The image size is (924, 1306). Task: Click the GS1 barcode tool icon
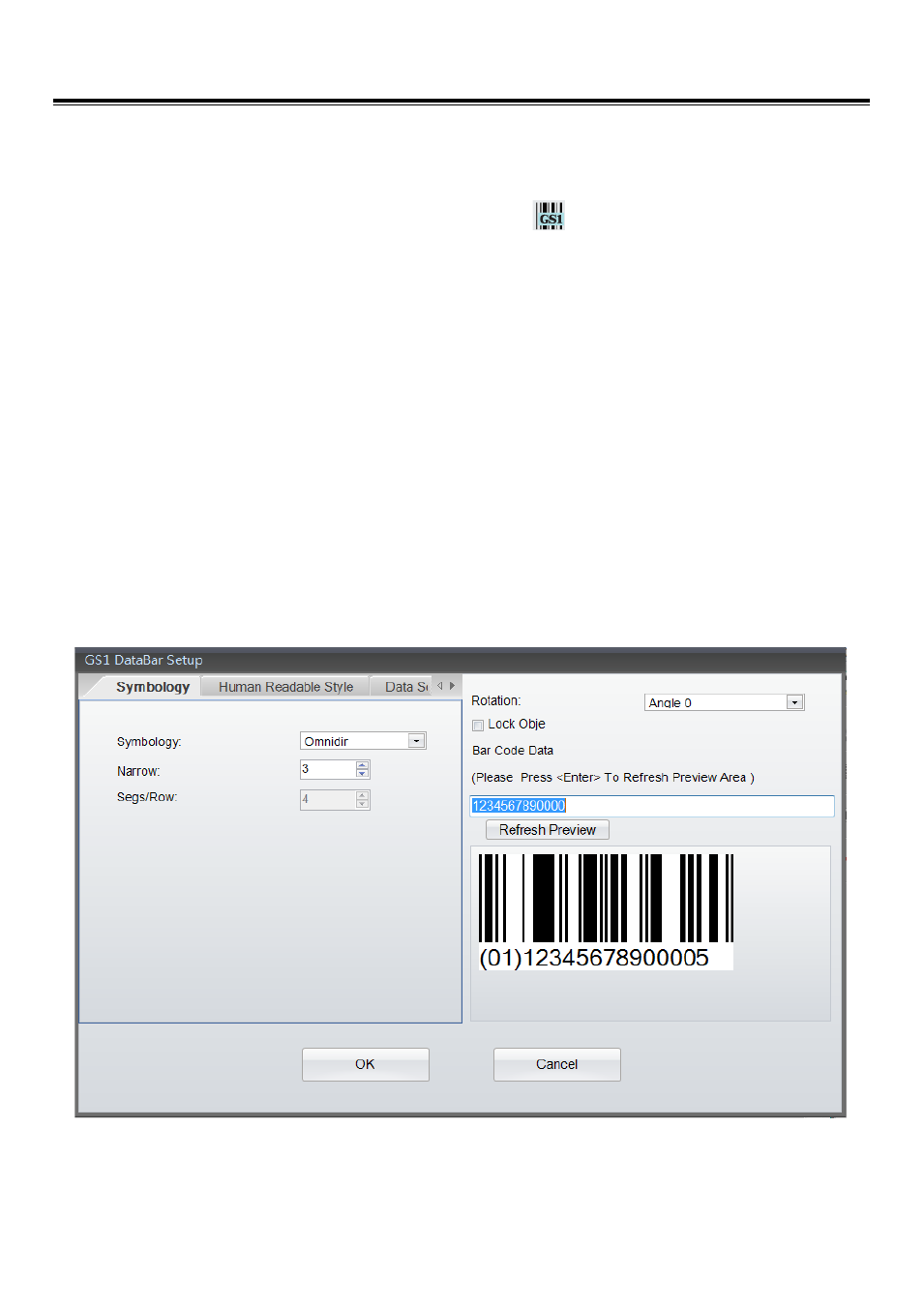click(549, 215)
